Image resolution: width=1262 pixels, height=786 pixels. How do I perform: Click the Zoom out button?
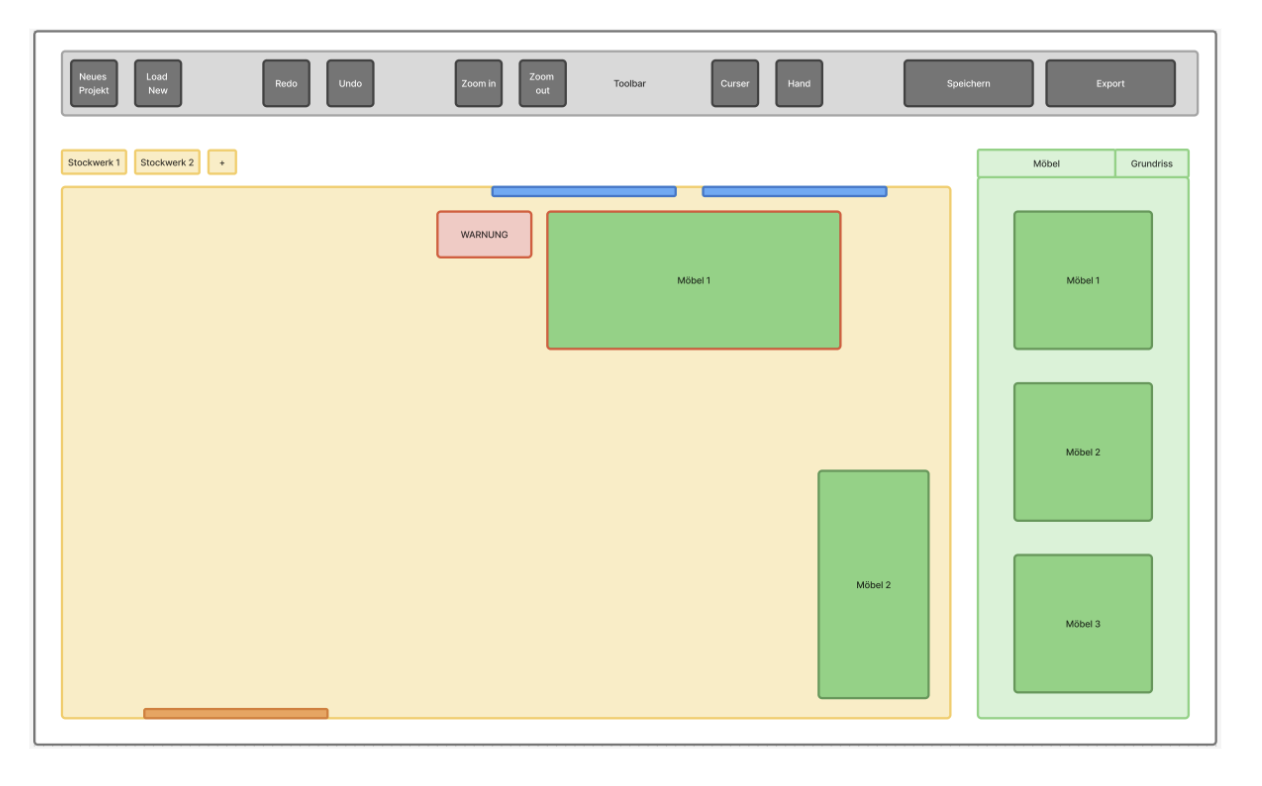point(542,83)
